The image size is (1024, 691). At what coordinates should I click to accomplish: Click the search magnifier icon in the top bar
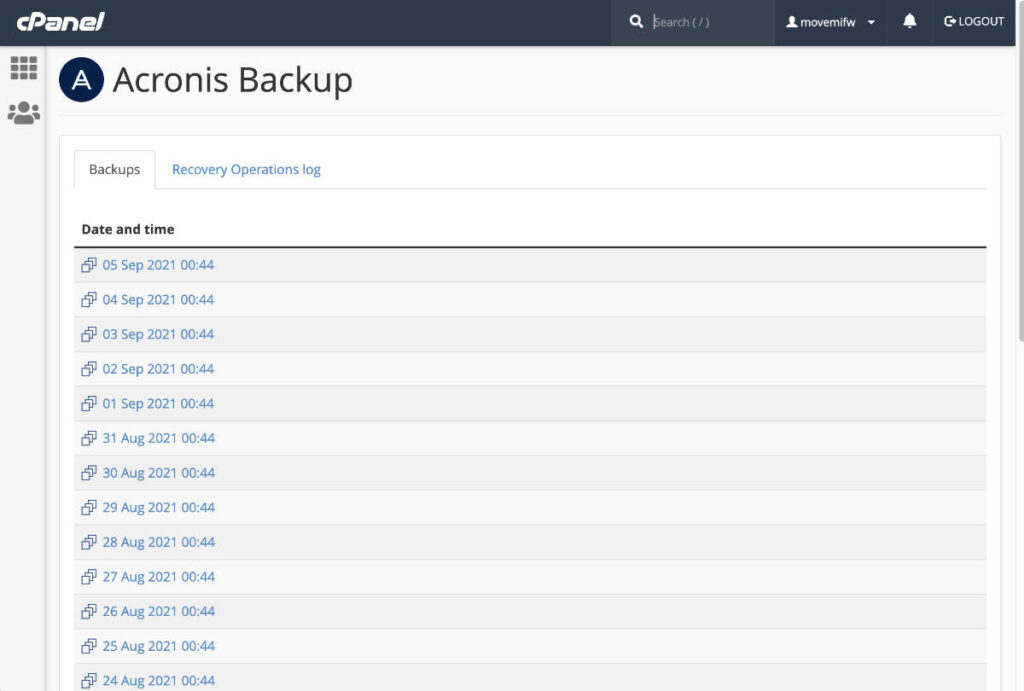coord(637,20)
